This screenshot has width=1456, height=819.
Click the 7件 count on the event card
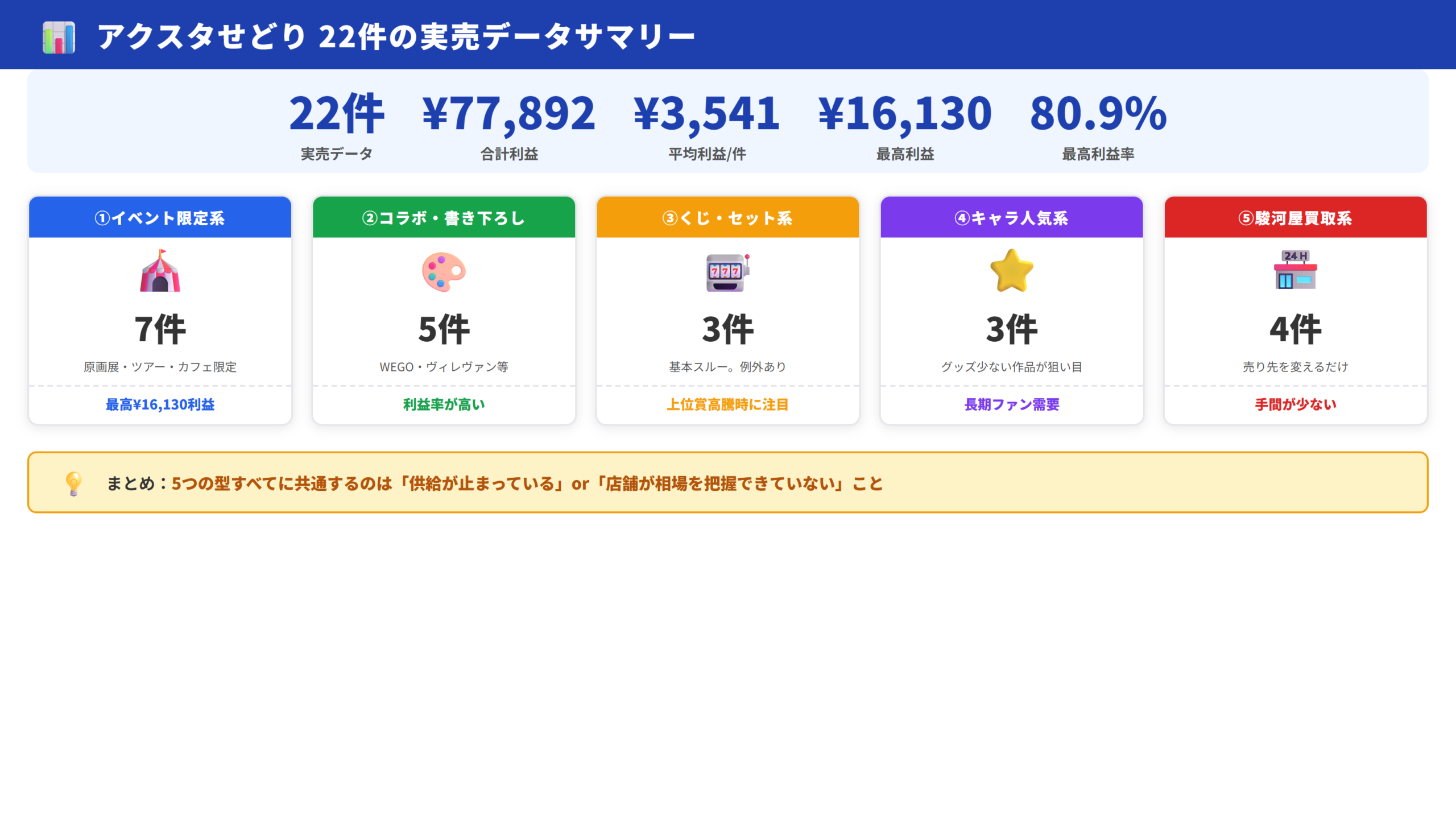point(160,328)
